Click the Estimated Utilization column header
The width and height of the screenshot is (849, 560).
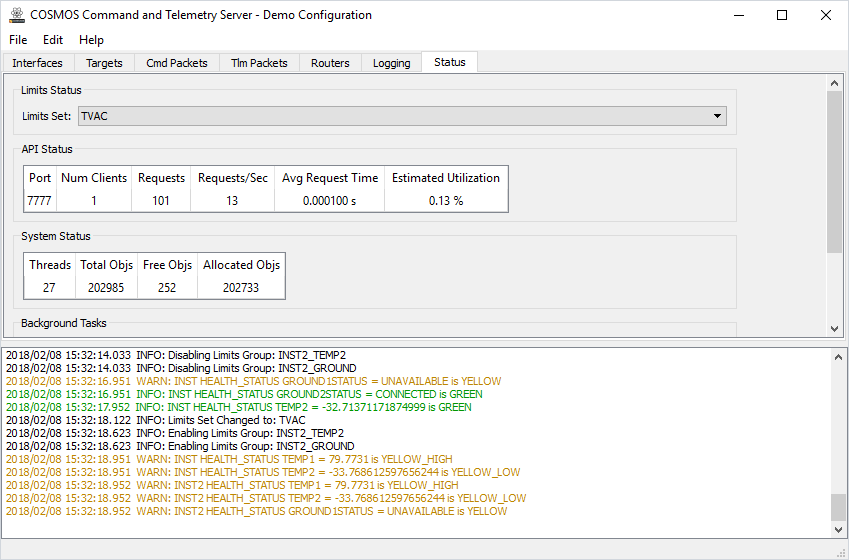pos(445,178)
